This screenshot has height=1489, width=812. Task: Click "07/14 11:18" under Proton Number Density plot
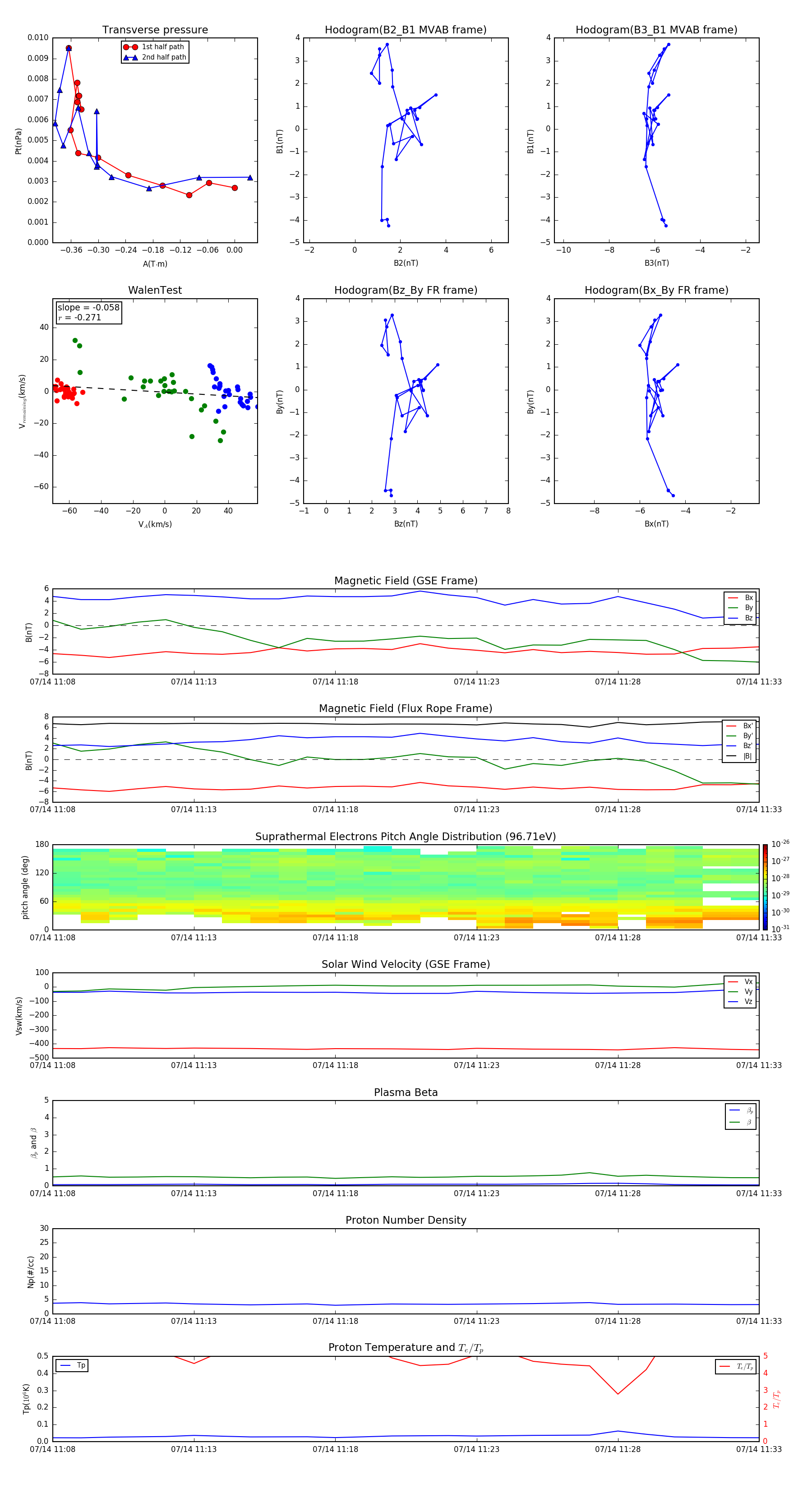(x=335, y=1321)
